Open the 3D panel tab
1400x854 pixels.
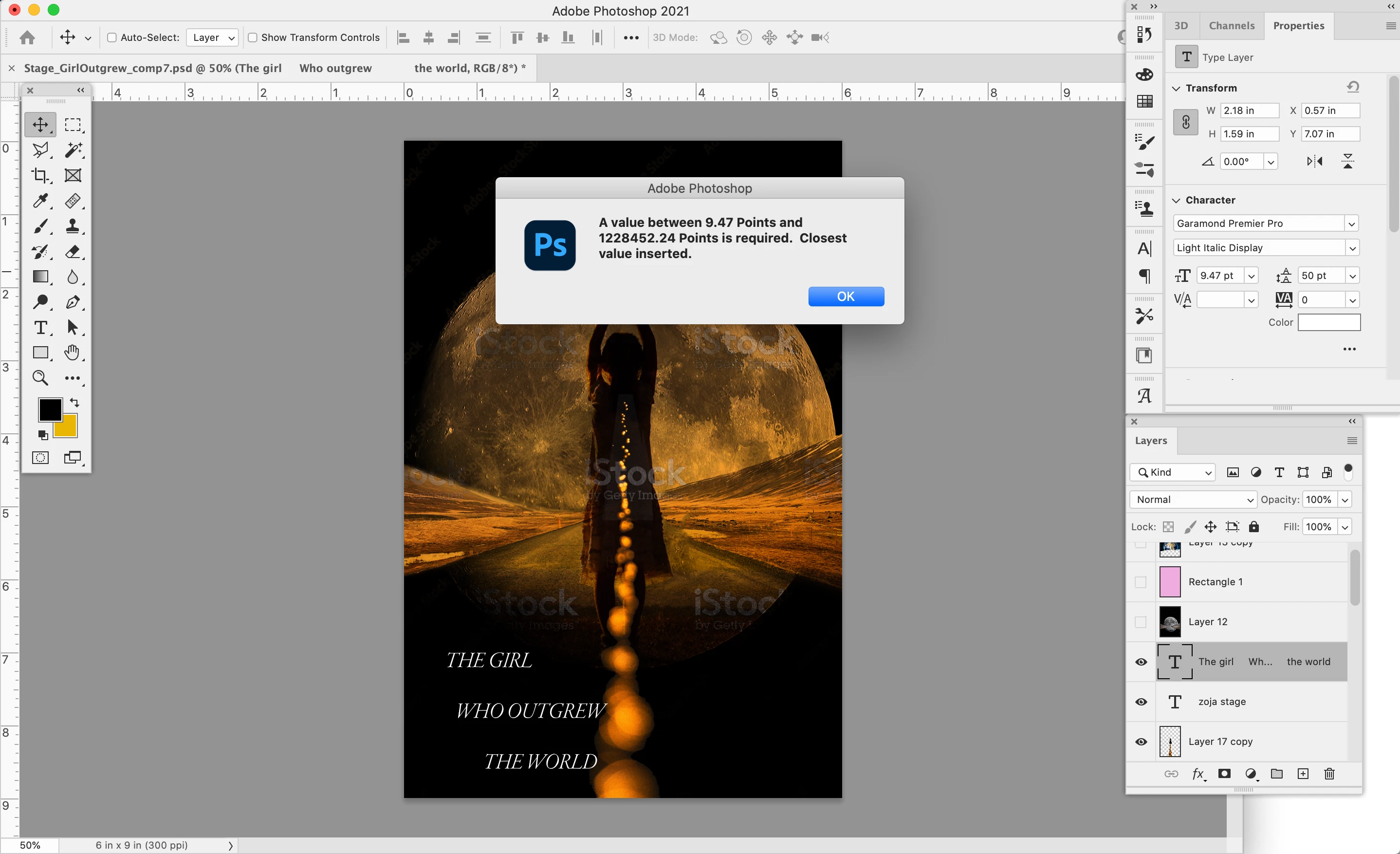click(x=1180, y=26)
